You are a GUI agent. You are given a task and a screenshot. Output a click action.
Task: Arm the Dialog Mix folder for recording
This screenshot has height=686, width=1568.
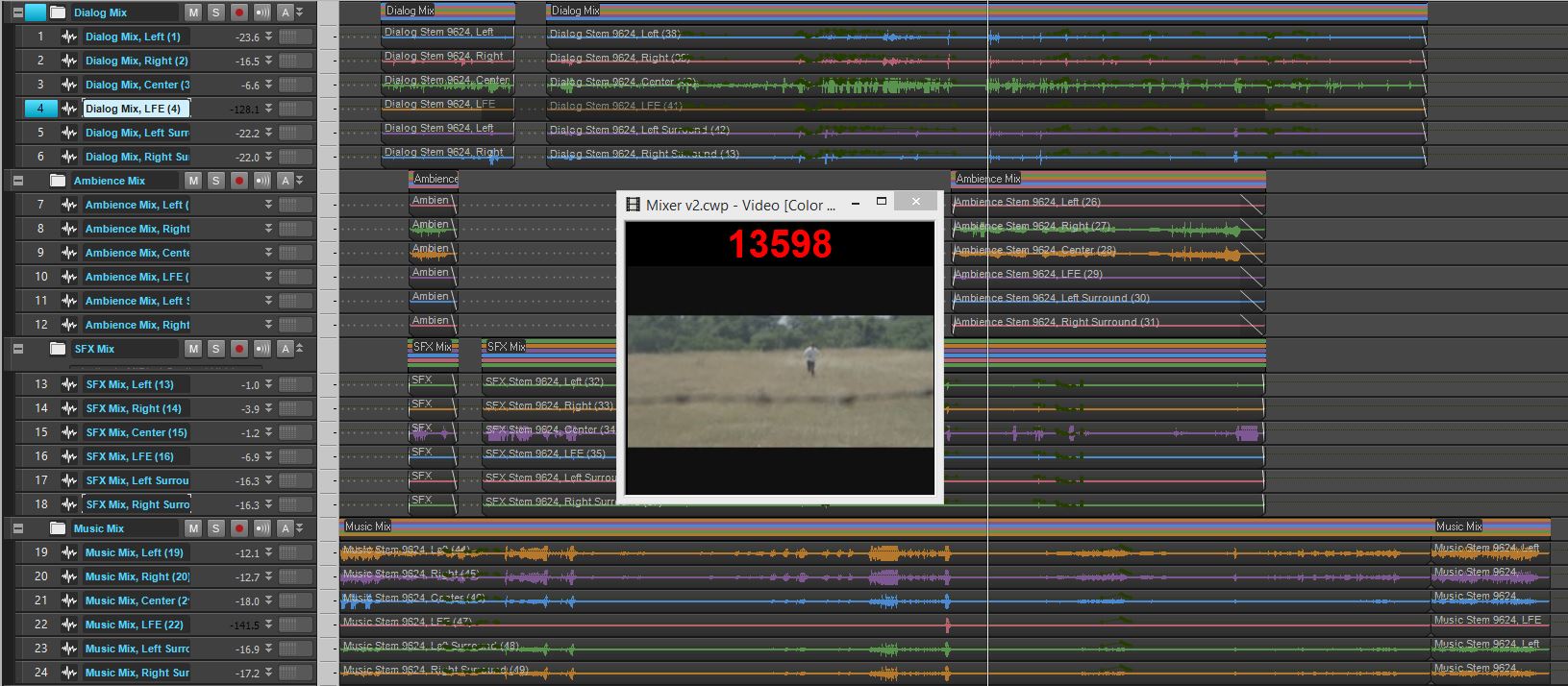tap(239, 12)
